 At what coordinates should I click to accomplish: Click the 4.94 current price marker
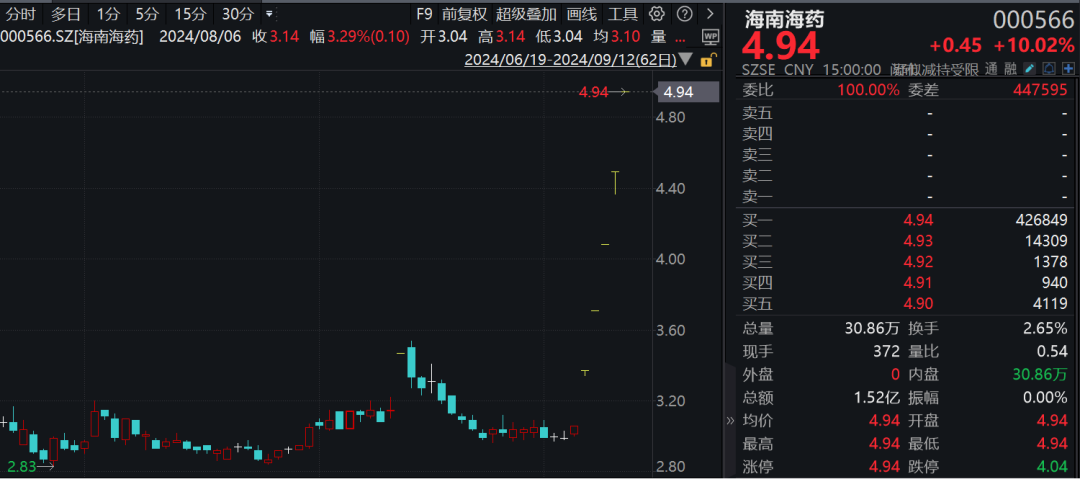click(x=677, y=92)
